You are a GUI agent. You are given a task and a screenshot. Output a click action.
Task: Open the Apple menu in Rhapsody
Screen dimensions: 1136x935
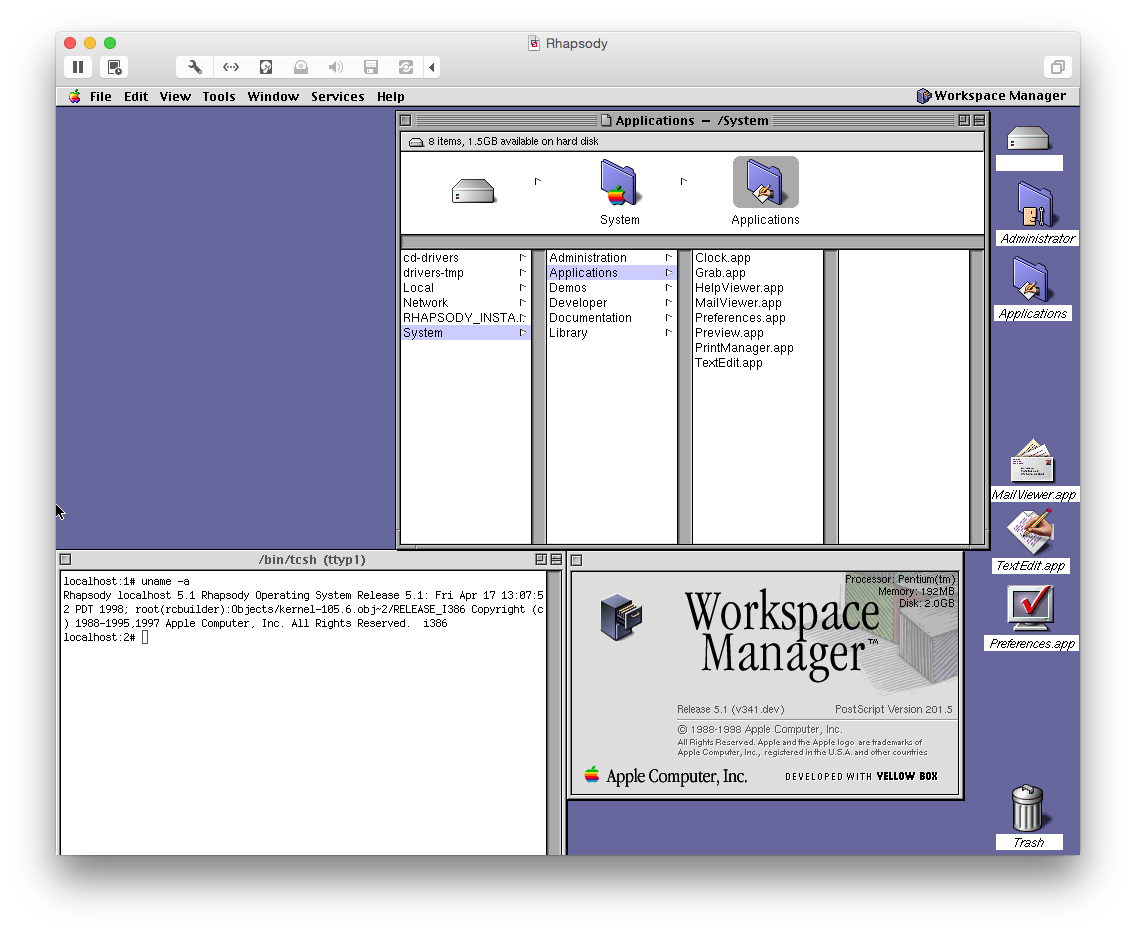(x=75, y=96)
